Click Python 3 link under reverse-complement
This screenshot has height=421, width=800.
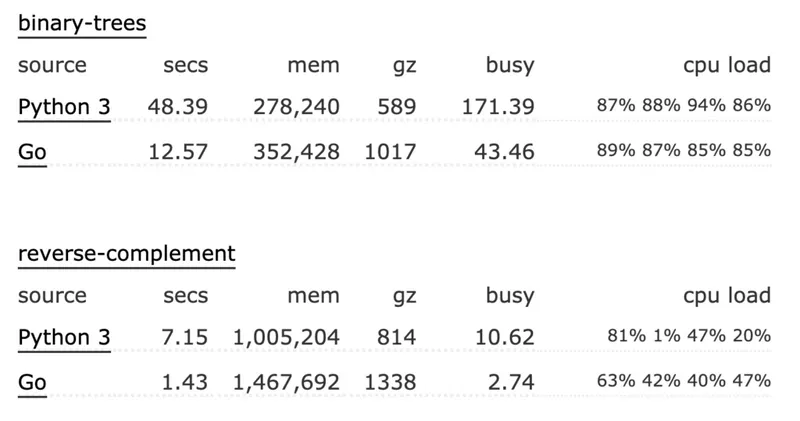coord(64,337)
